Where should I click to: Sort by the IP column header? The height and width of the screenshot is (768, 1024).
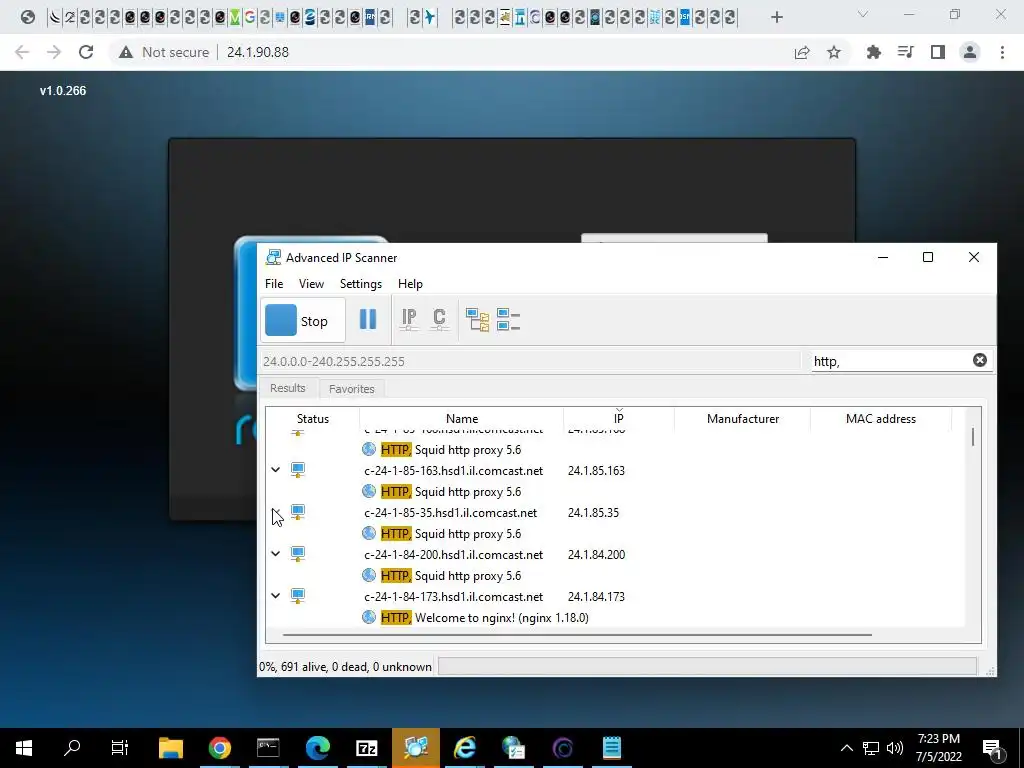click(618, 419)
